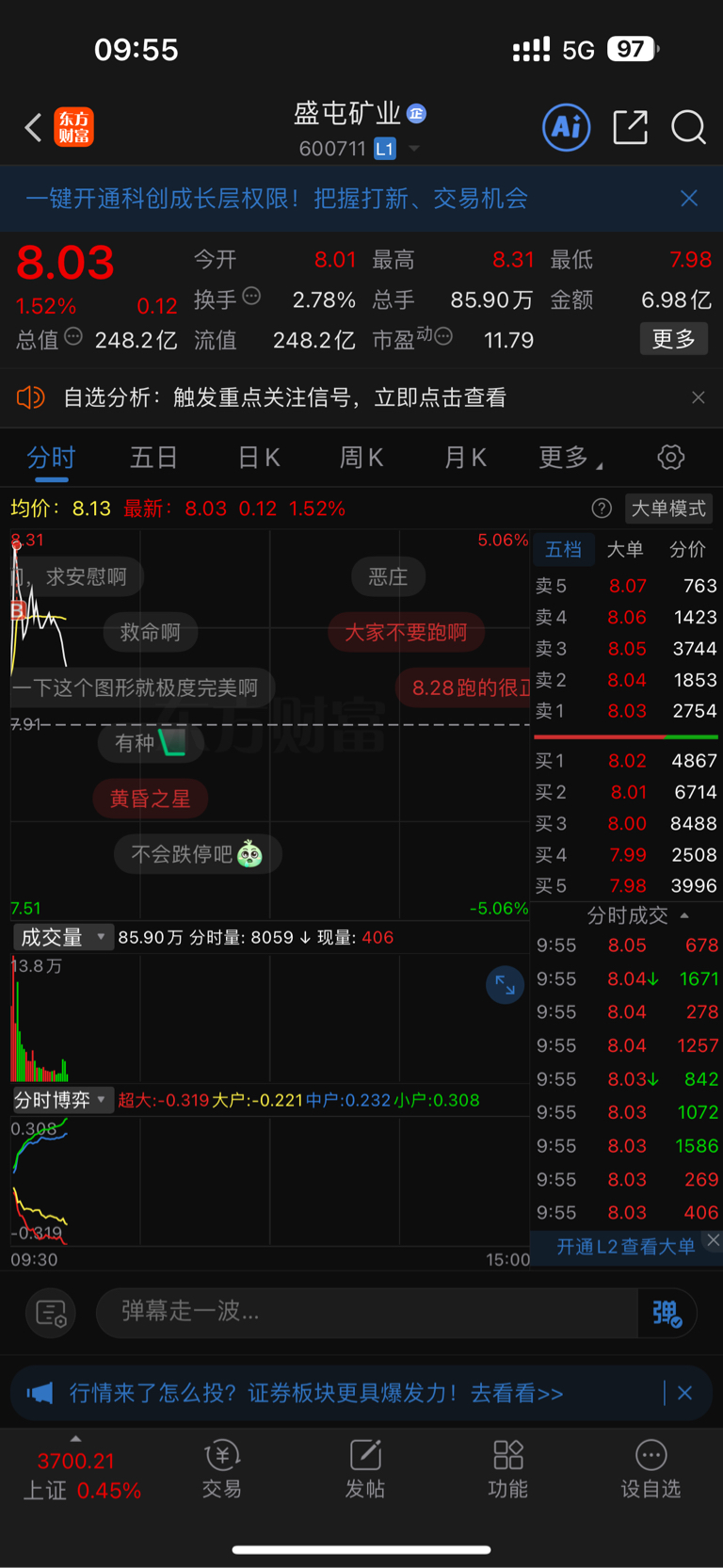Image resolution: width=723 pixels, height=1568 pixels.
Task: Open the Ai assistant icon
Action: 567,127
